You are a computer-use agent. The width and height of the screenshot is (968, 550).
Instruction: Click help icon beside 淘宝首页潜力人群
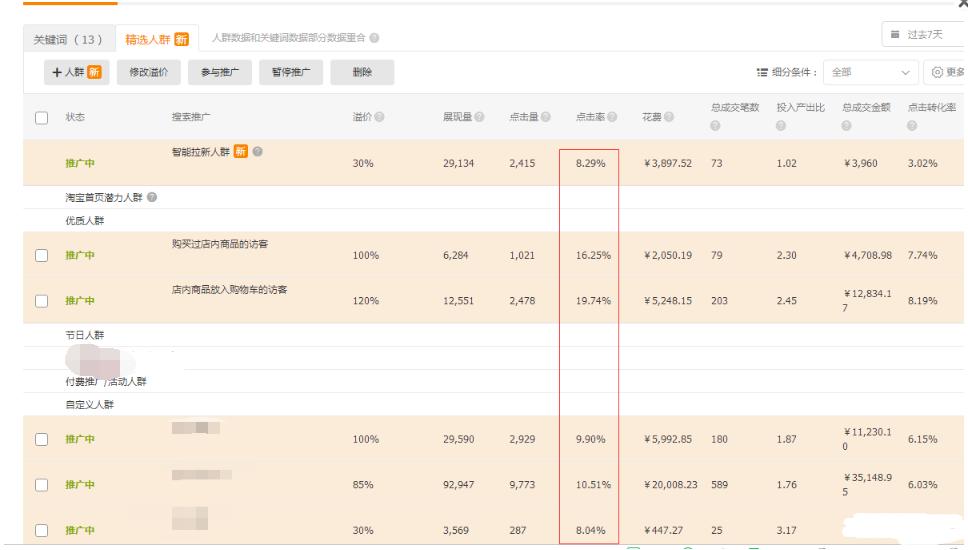point(152,197)
